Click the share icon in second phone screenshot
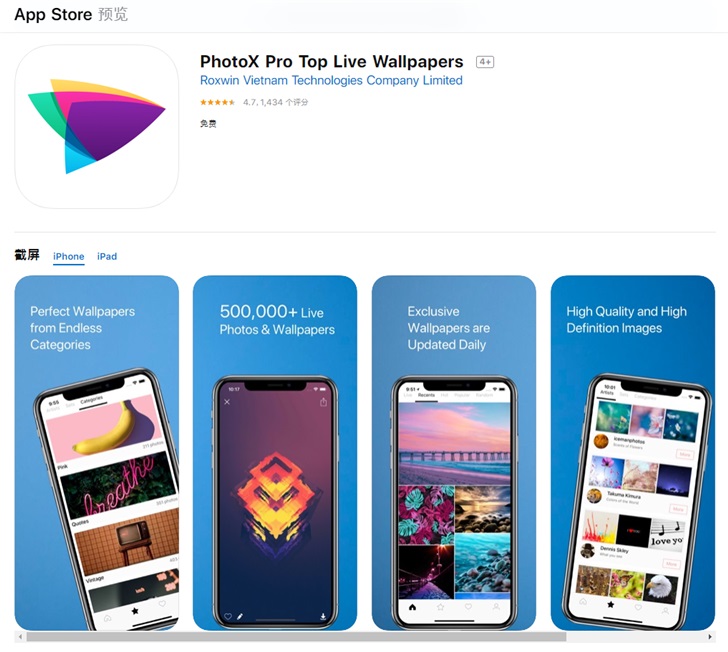728x652 pixels. point(324,402)
